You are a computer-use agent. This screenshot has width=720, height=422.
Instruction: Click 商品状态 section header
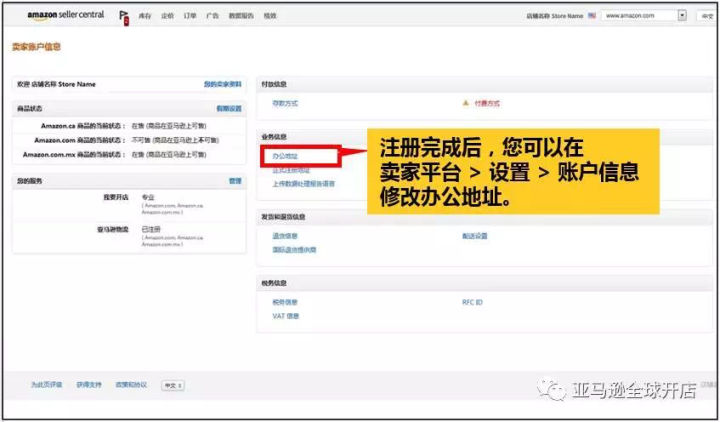(x=29, y=109)
